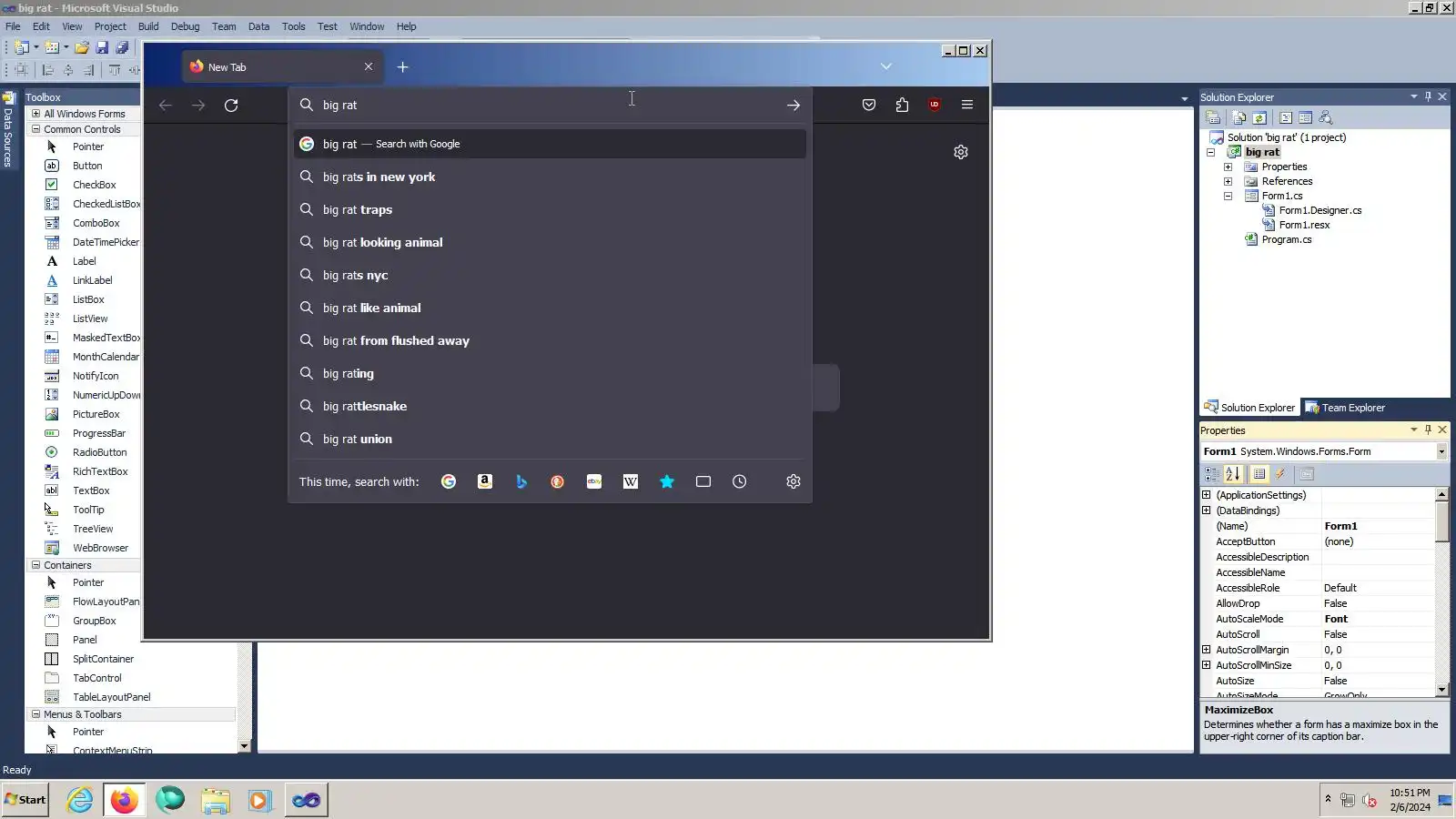The image size is (1456, 819).
Task: Switch to the Solution Explorer tab
Action: (x=1249, y=408)
